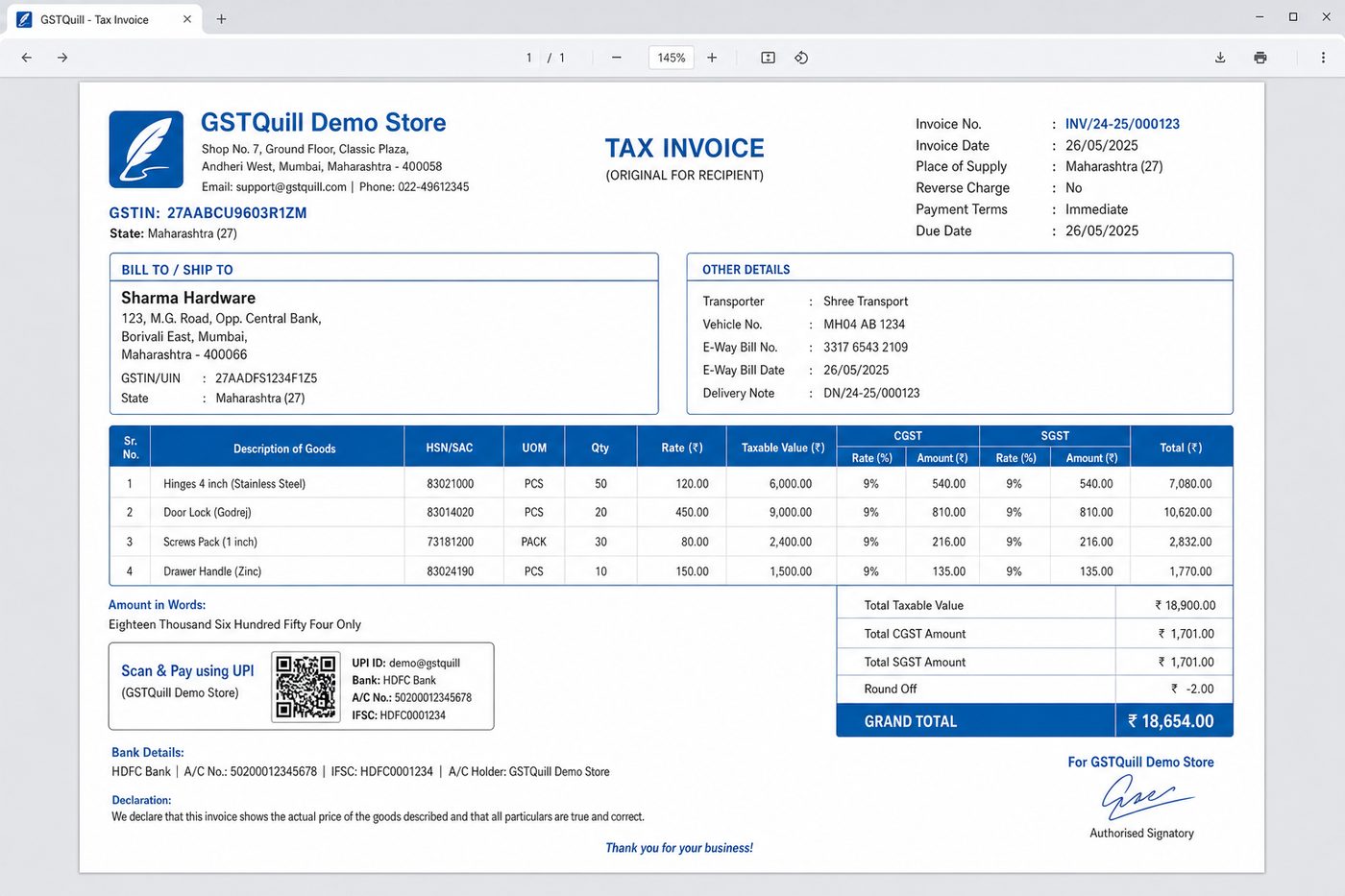Image resolution: width=1345 pixels, height=896 pixels.
Task: Click invoice number INV/24-25/000123
Action: point(1122,124)
